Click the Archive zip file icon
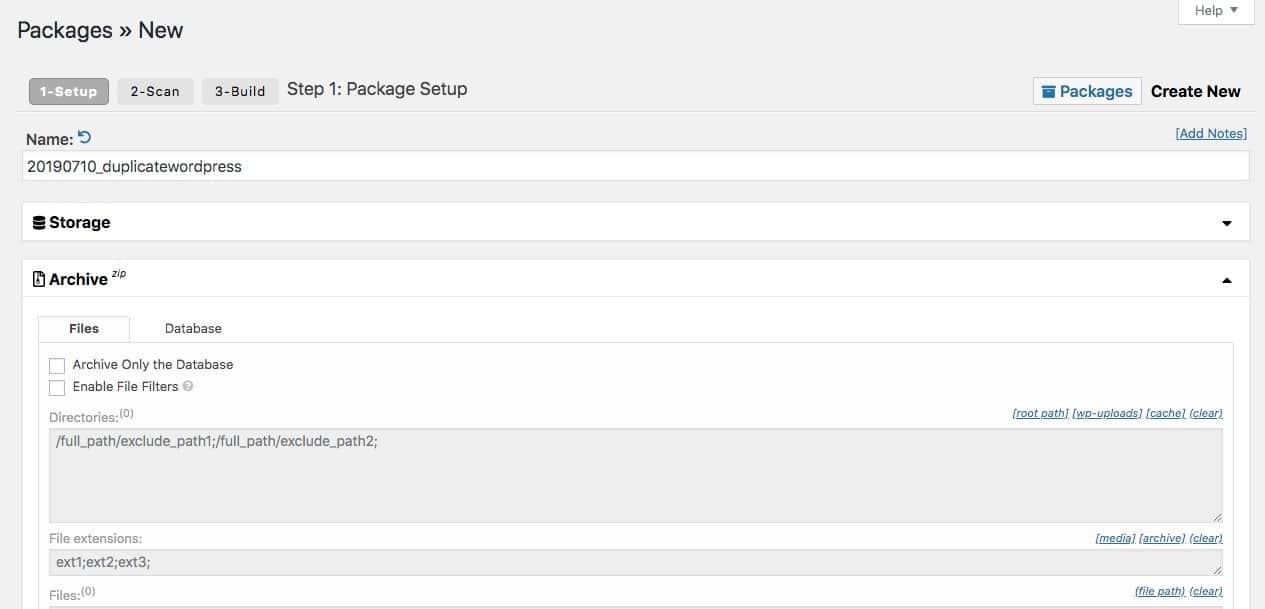1265x609 pixels. pos(38,279)
